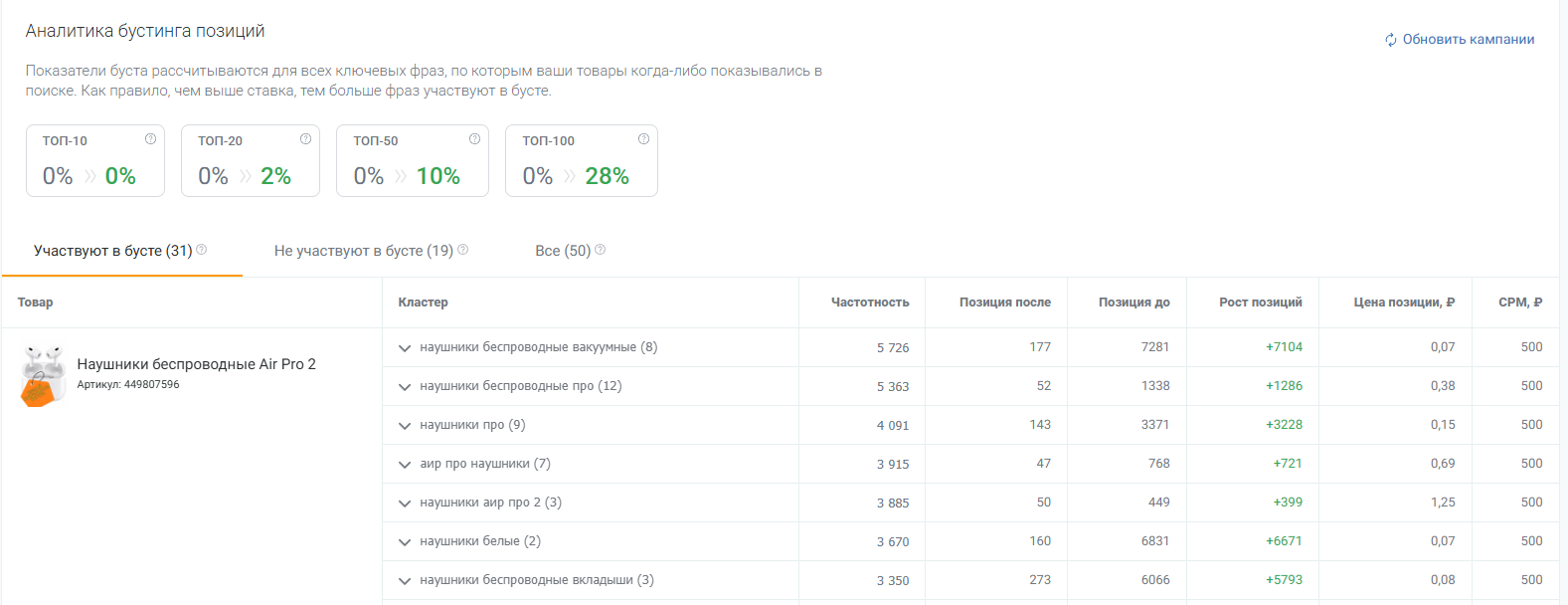
Task: Click the help icon on ТОП-10 card
Action: click(x=150, y=139)
